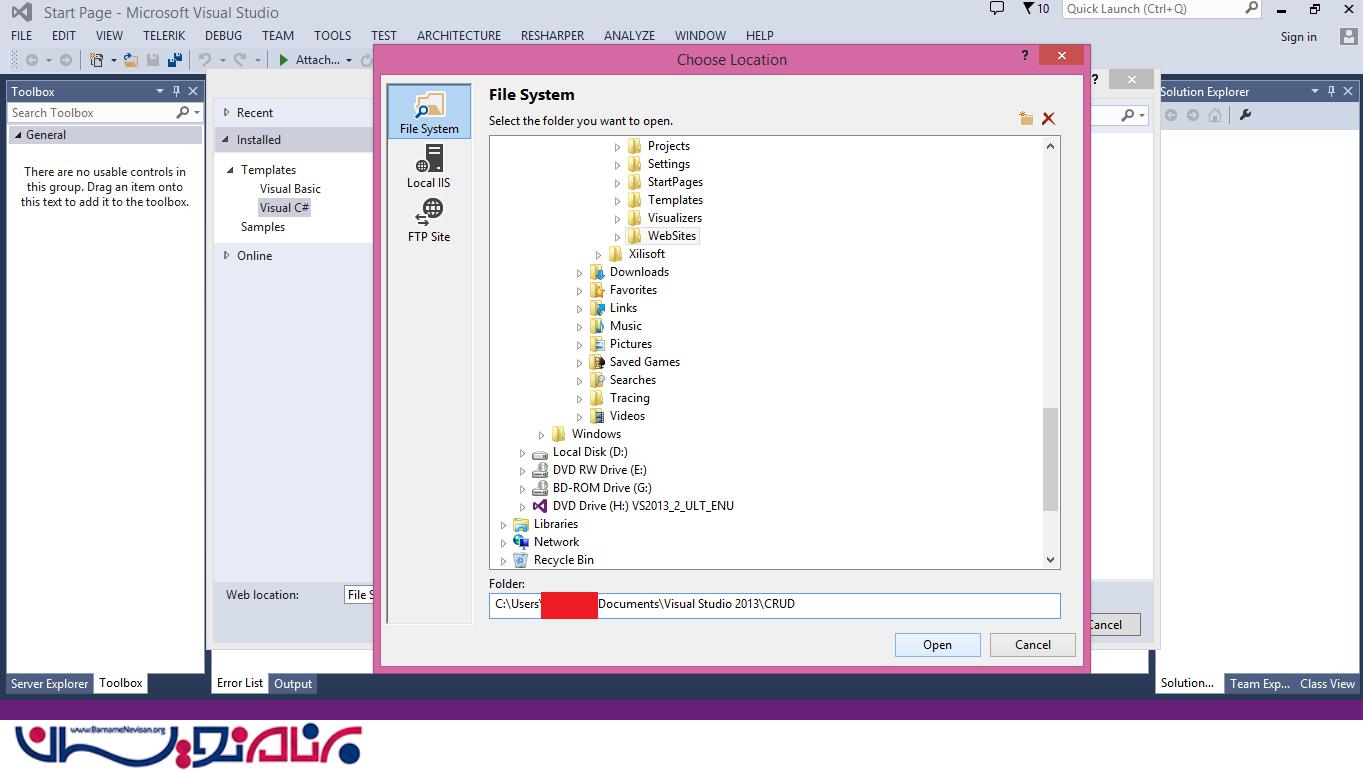Toggle pin on Solution Explorer panel
This screenshot has height=770, width=1363.
coord(1331,91)
